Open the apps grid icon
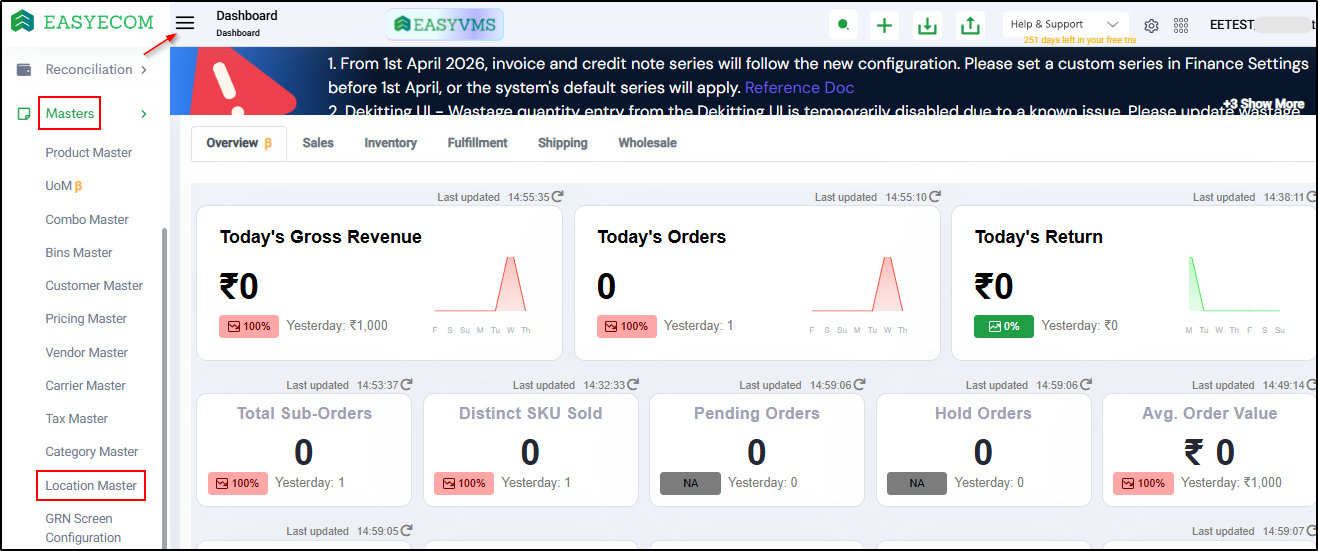The height and width of the screenshot is (551, 1318). point(1181,26)
